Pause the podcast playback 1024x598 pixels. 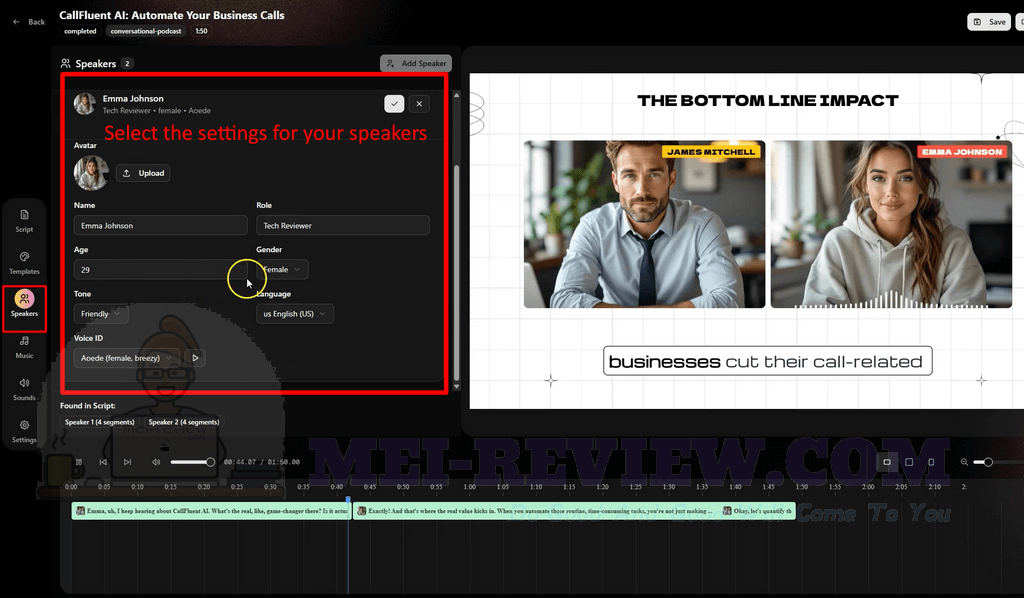(78, 462)
